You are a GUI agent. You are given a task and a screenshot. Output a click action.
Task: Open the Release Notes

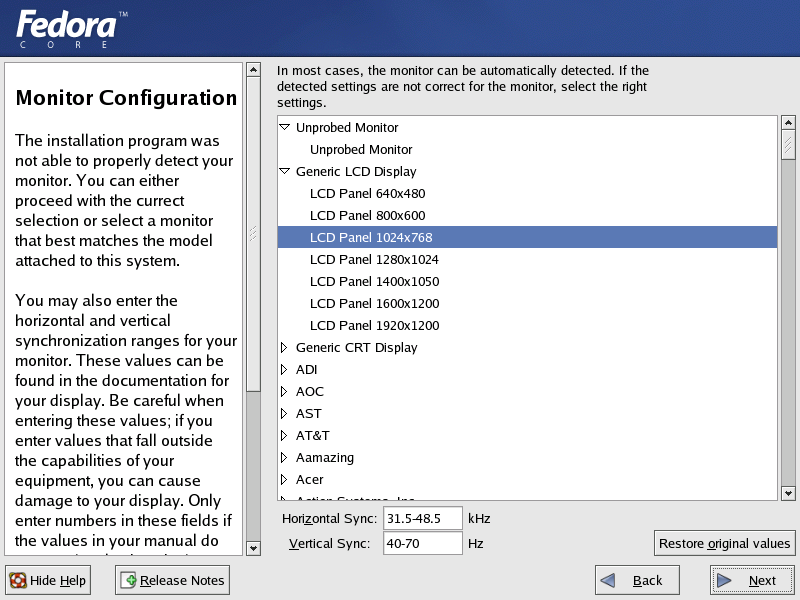[x=172, y=580]
